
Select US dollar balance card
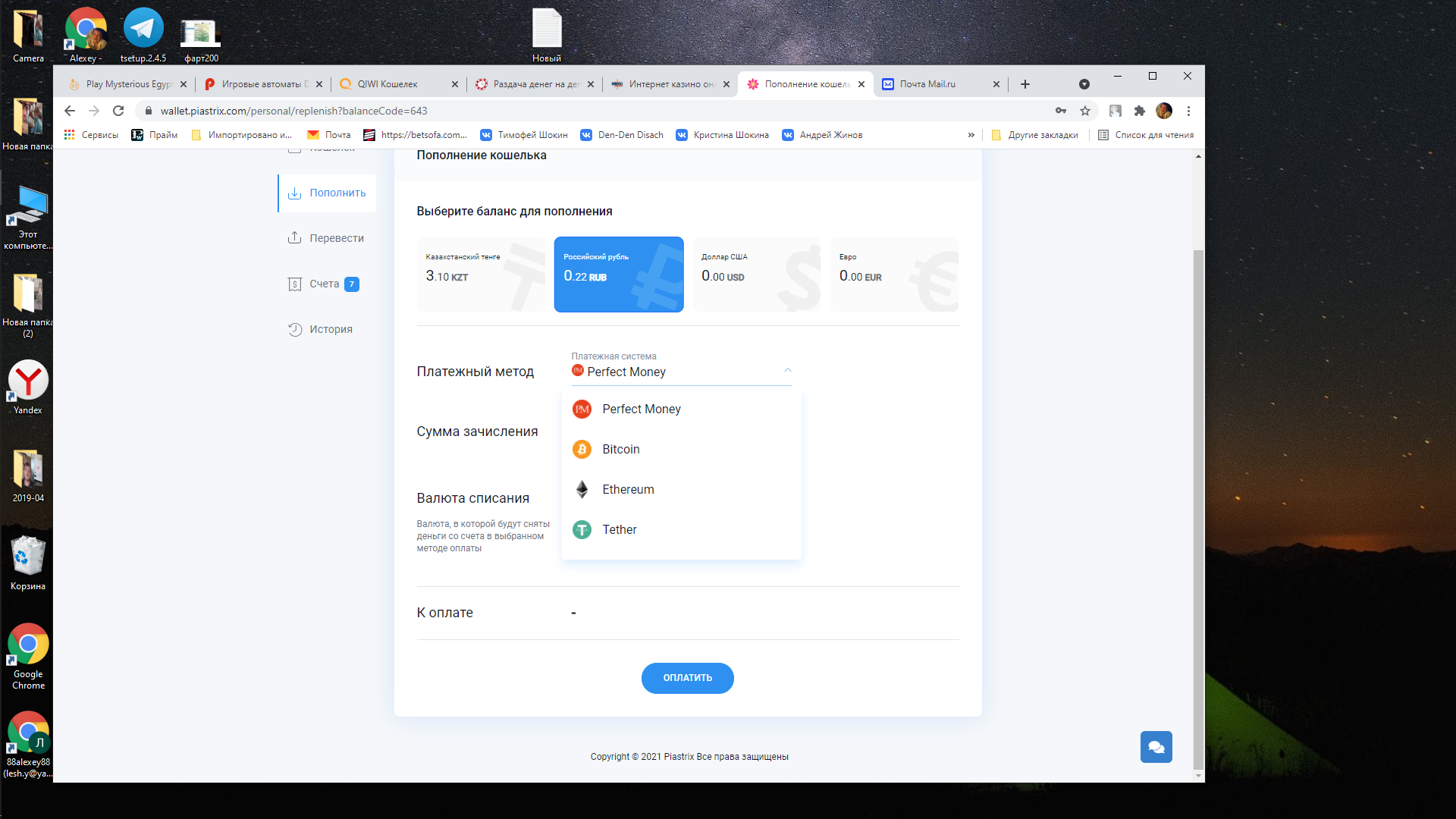pyautogui.click(x=756, y=275)
